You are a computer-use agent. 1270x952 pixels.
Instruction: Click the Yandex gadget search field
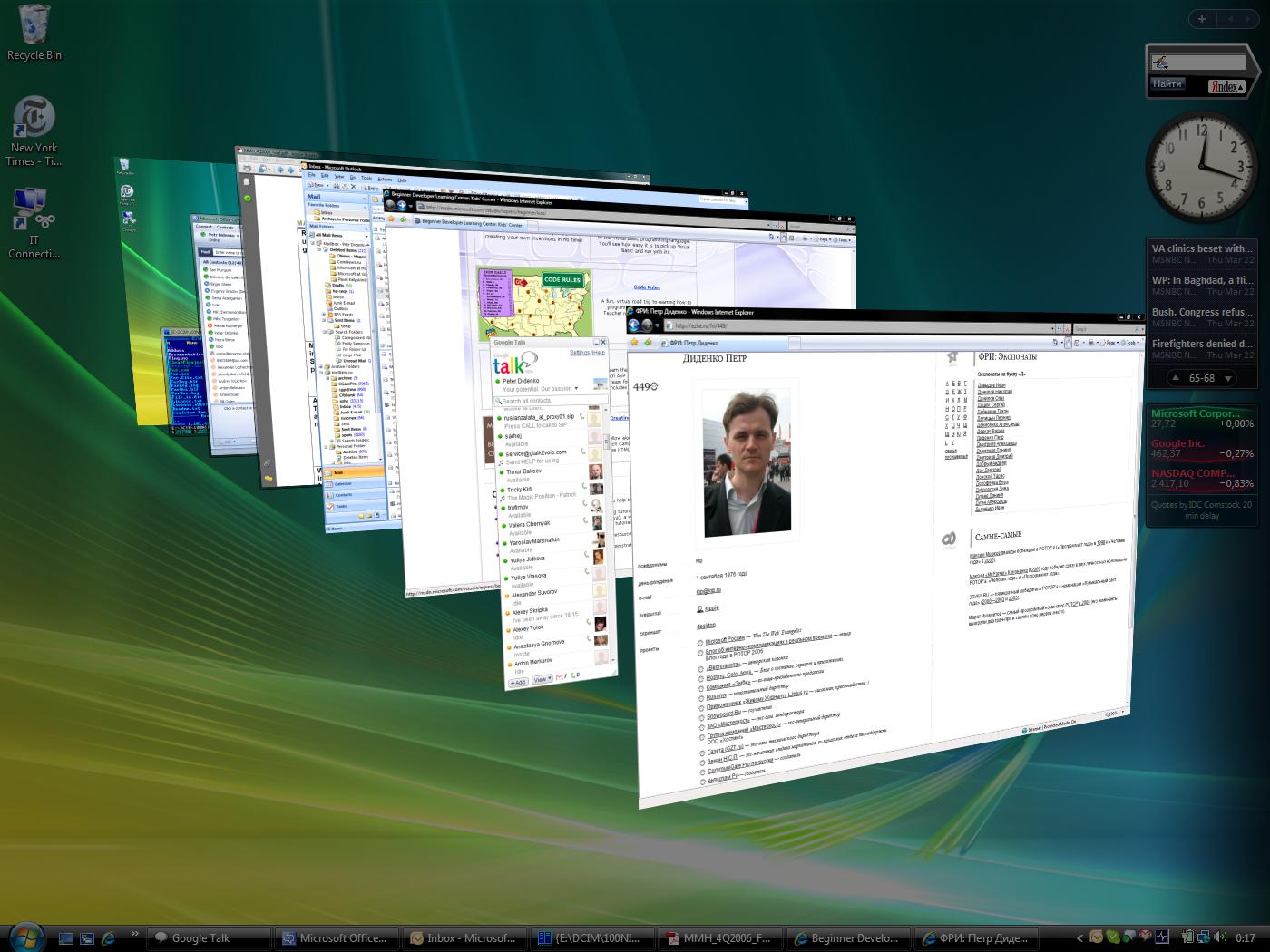[x=1198, y=62]
